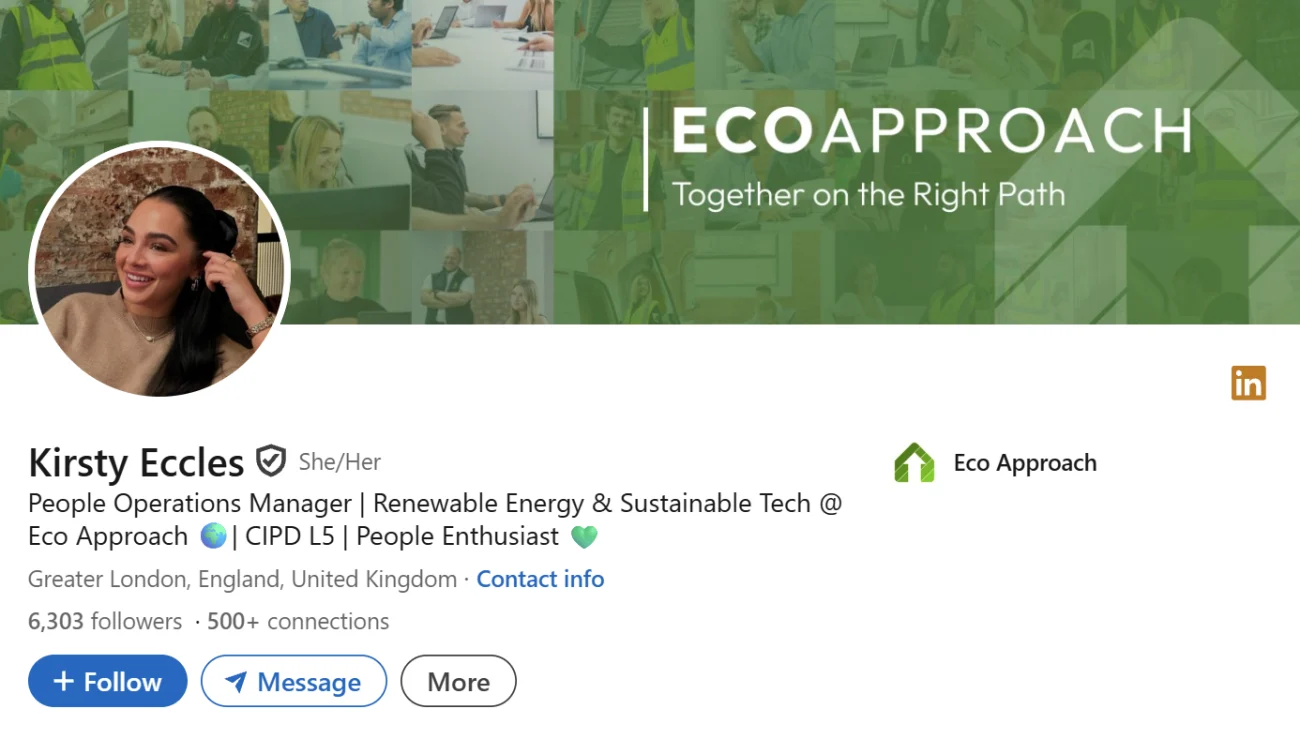
Task: Click the She/Her pronouns label
Action: [x=340, y=462]
